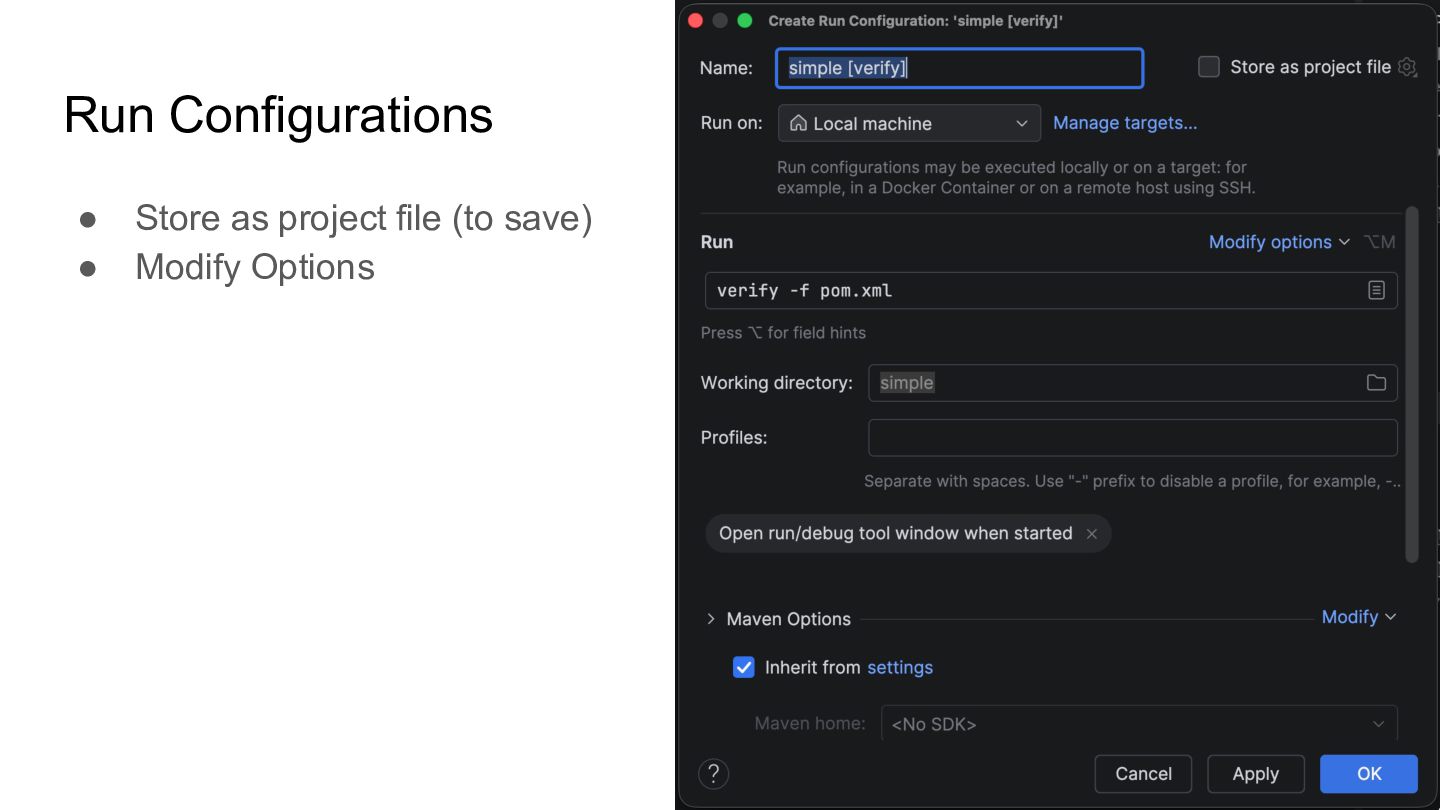Click the expand-field icon in the command line box
This screenshot has width=1440, height=810.
[1376, 290]
